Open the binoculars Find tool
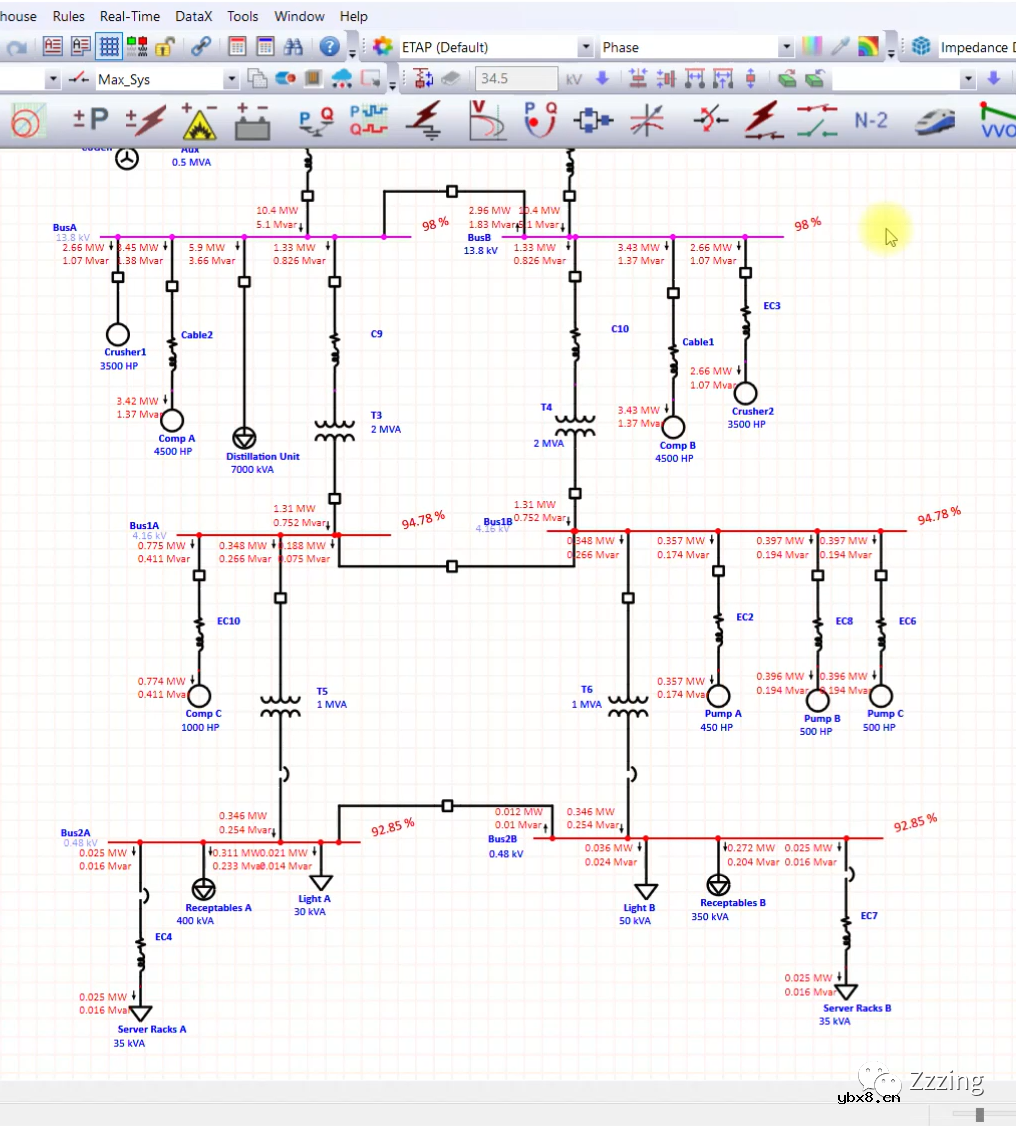Viewport: 1016px width, 1128px height. tap(293, 47)
